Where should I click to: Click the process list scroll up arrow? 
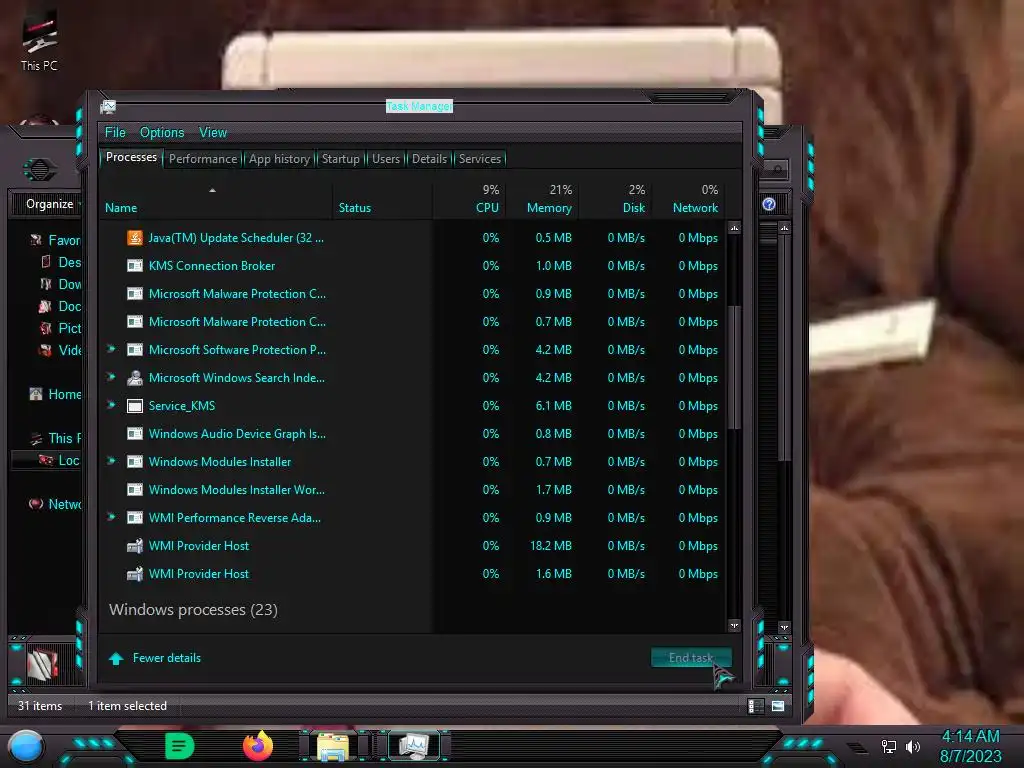(735, 228)
